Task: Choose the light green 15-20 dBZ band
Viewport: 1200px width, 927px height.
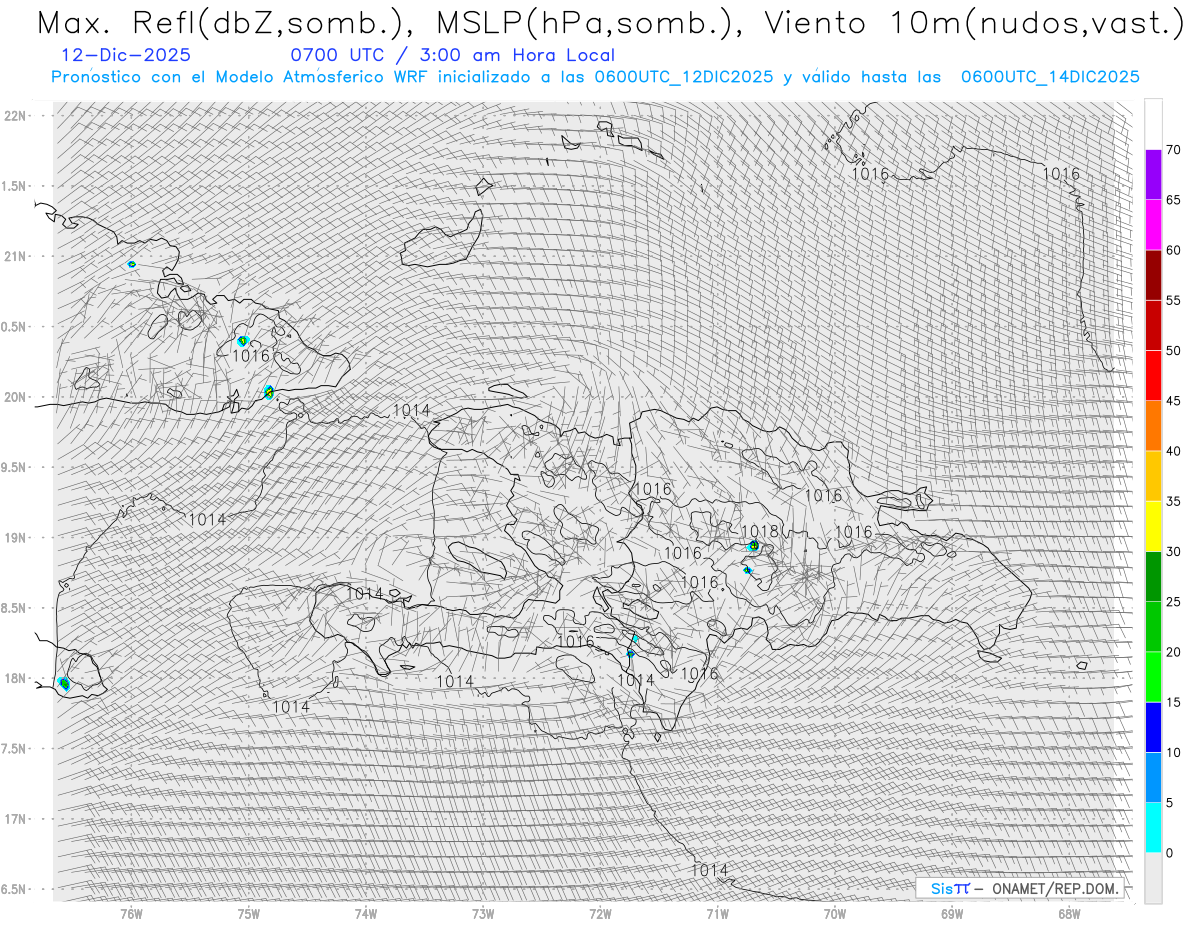Action: (x=1153, y=677)
